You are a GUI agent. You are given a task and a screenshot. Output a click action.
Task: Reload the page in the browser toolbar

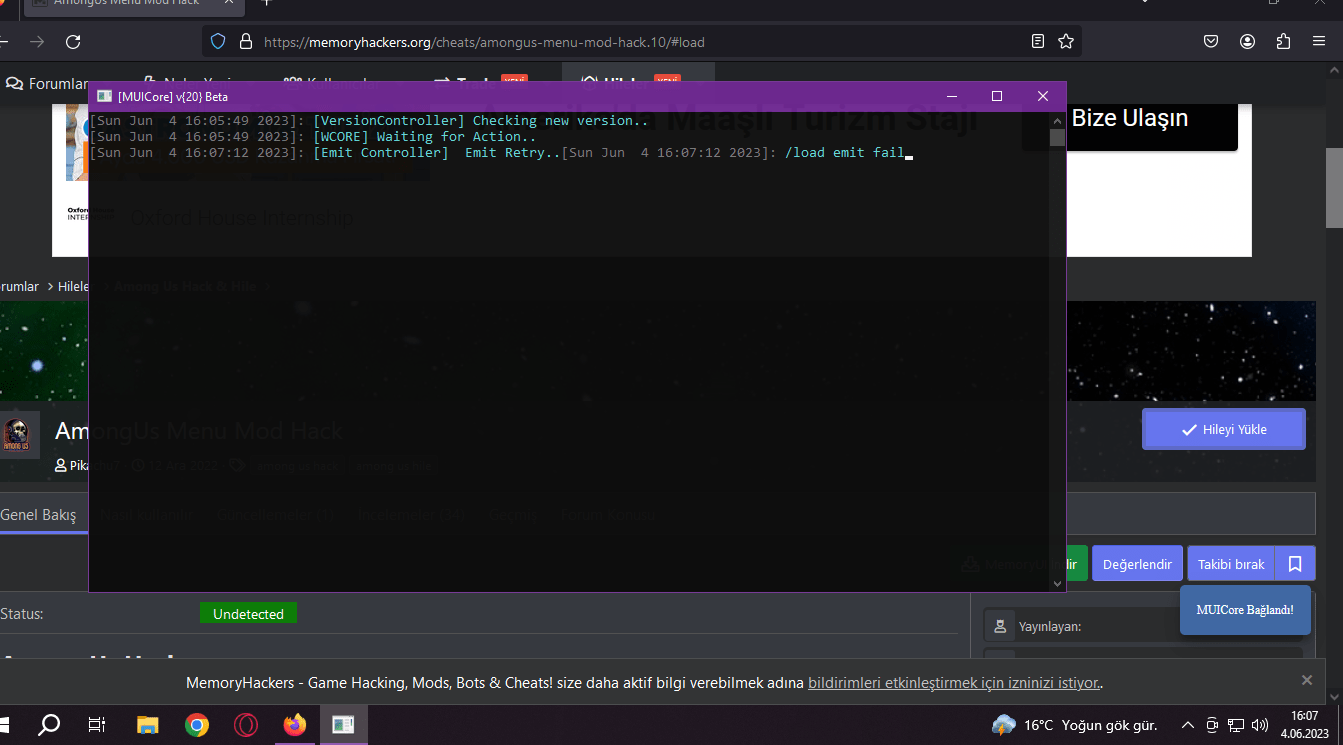73,42
